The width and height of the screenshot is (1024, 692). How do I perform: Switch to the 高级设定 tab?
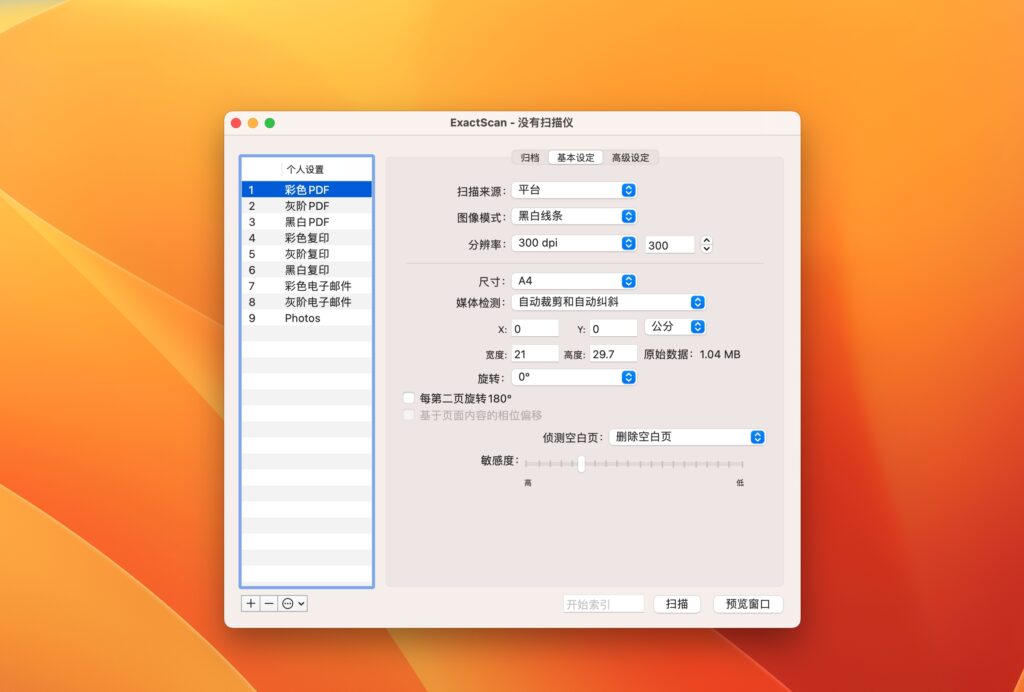coord(630,157)
